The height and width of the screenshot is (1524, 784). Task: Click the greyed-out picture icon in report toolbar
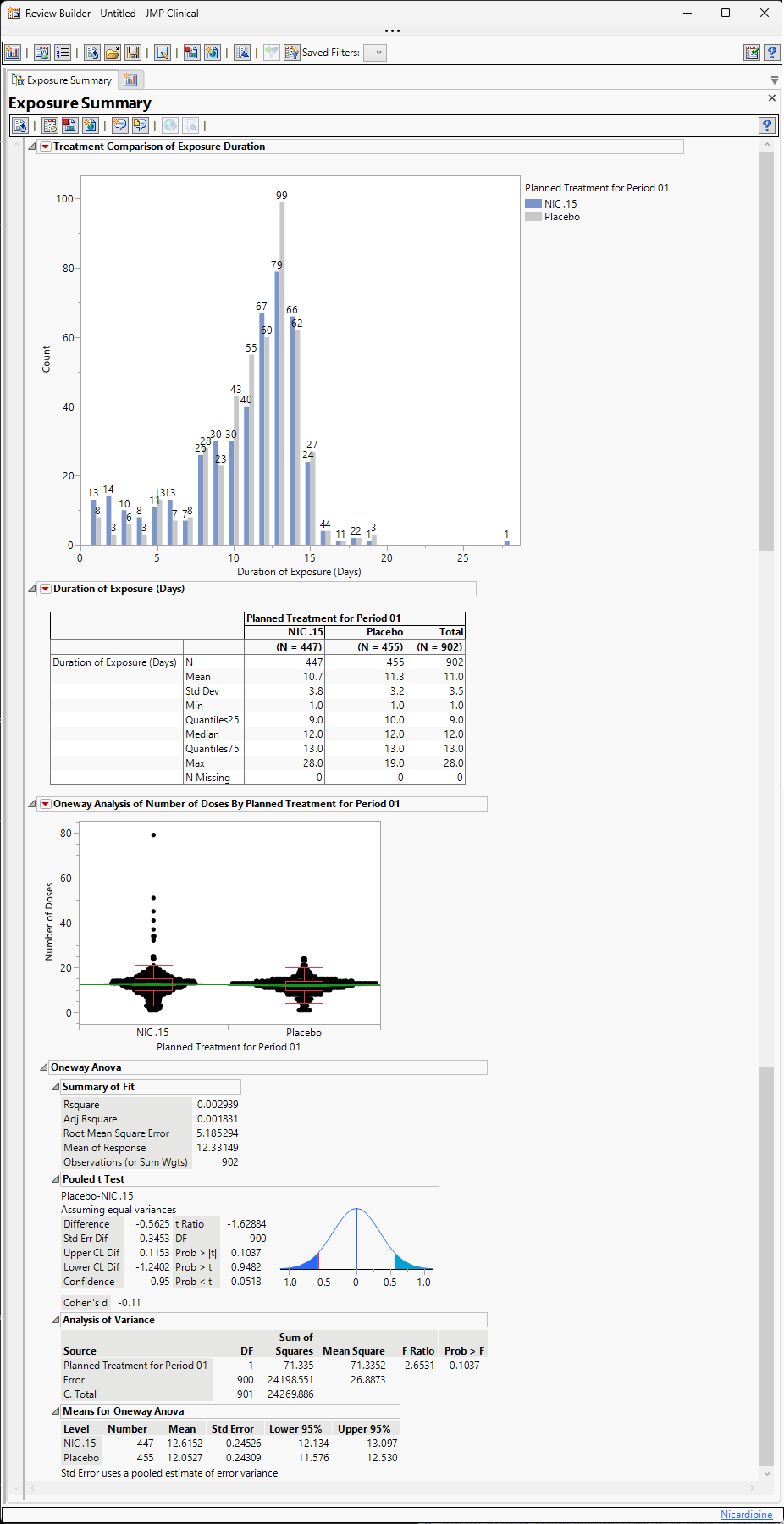[x=191, y=125]
